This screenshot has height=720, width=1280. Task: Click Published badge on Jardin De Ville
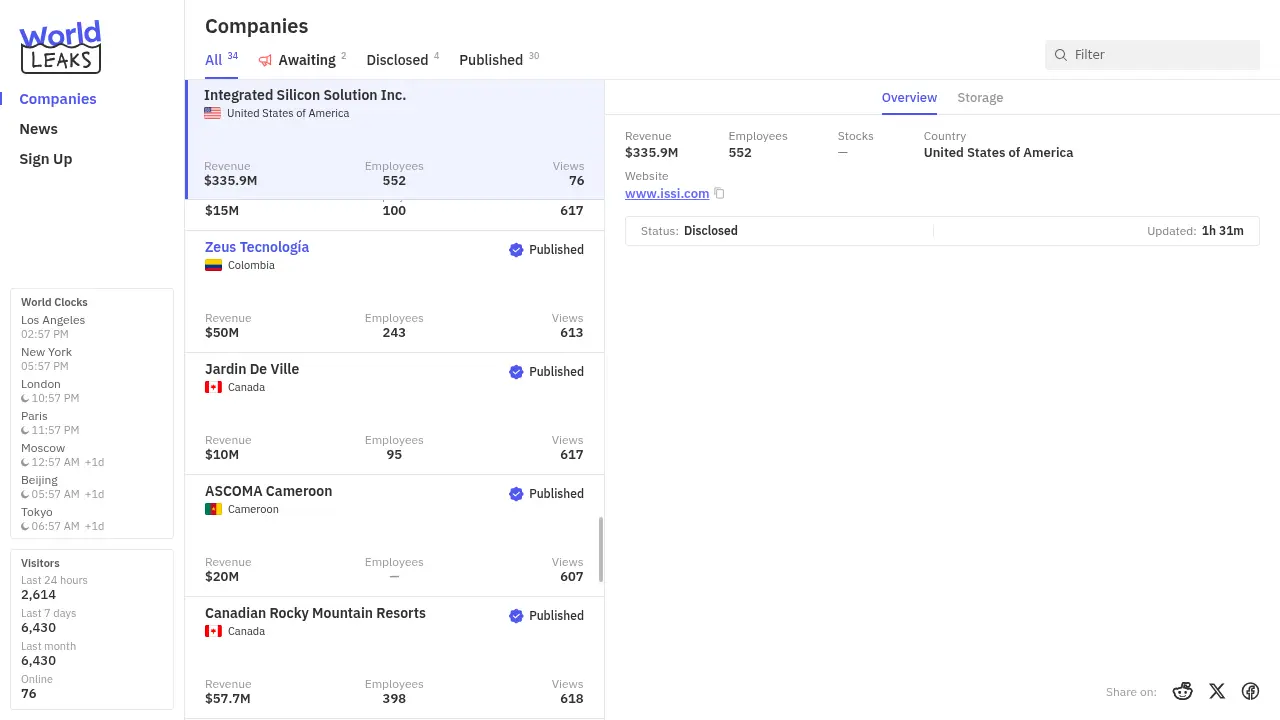pos(546,372)
